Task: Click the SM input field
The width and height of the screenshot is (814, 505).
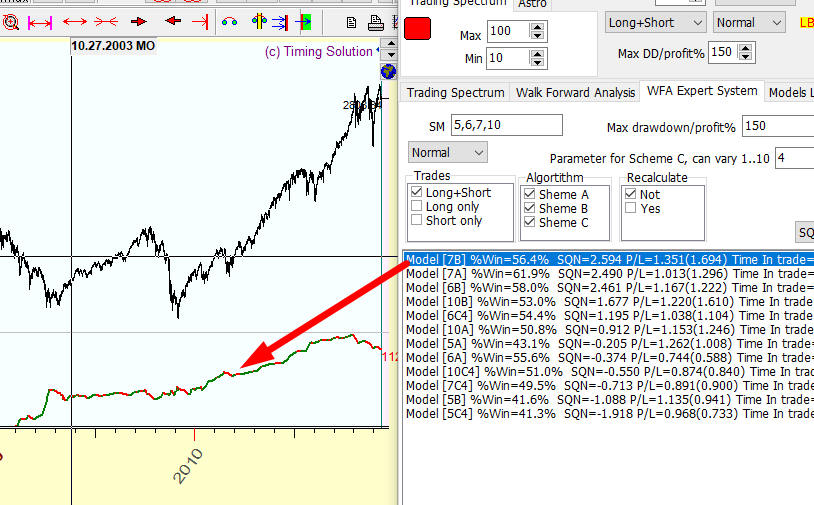Action: (506, 125)
